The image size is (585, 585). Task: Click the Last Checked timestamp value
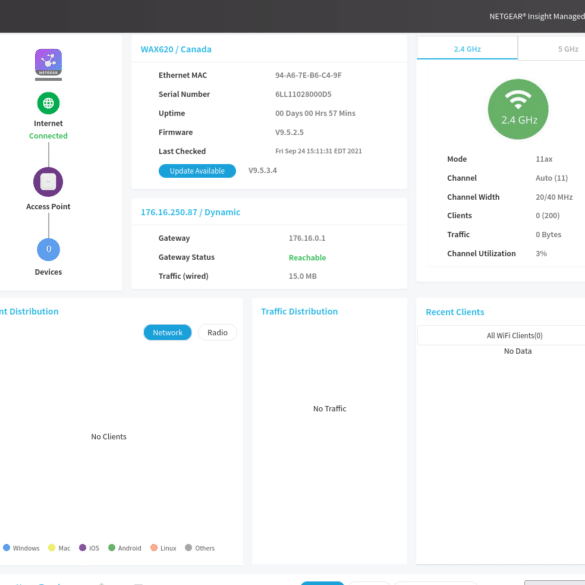319,151
